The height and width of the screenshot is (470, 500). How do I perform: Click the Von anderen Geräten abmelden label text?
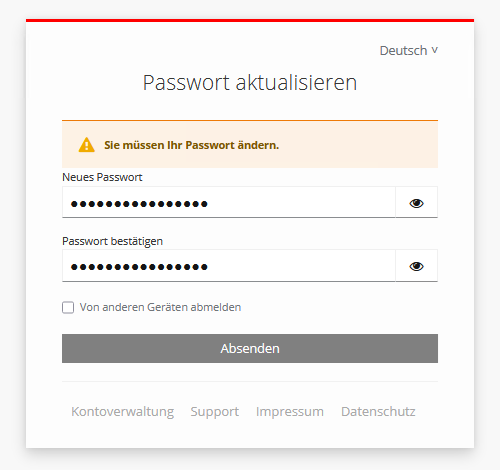point(160,307)
